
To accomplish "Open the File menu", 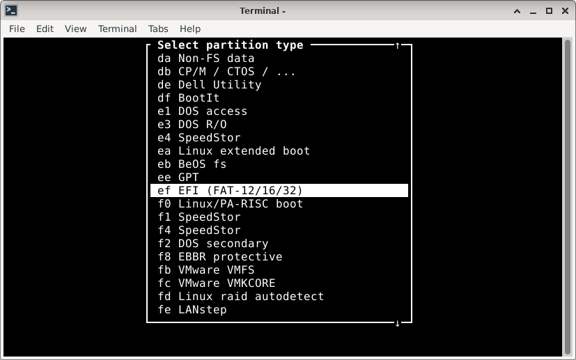I will pos(17,29).
